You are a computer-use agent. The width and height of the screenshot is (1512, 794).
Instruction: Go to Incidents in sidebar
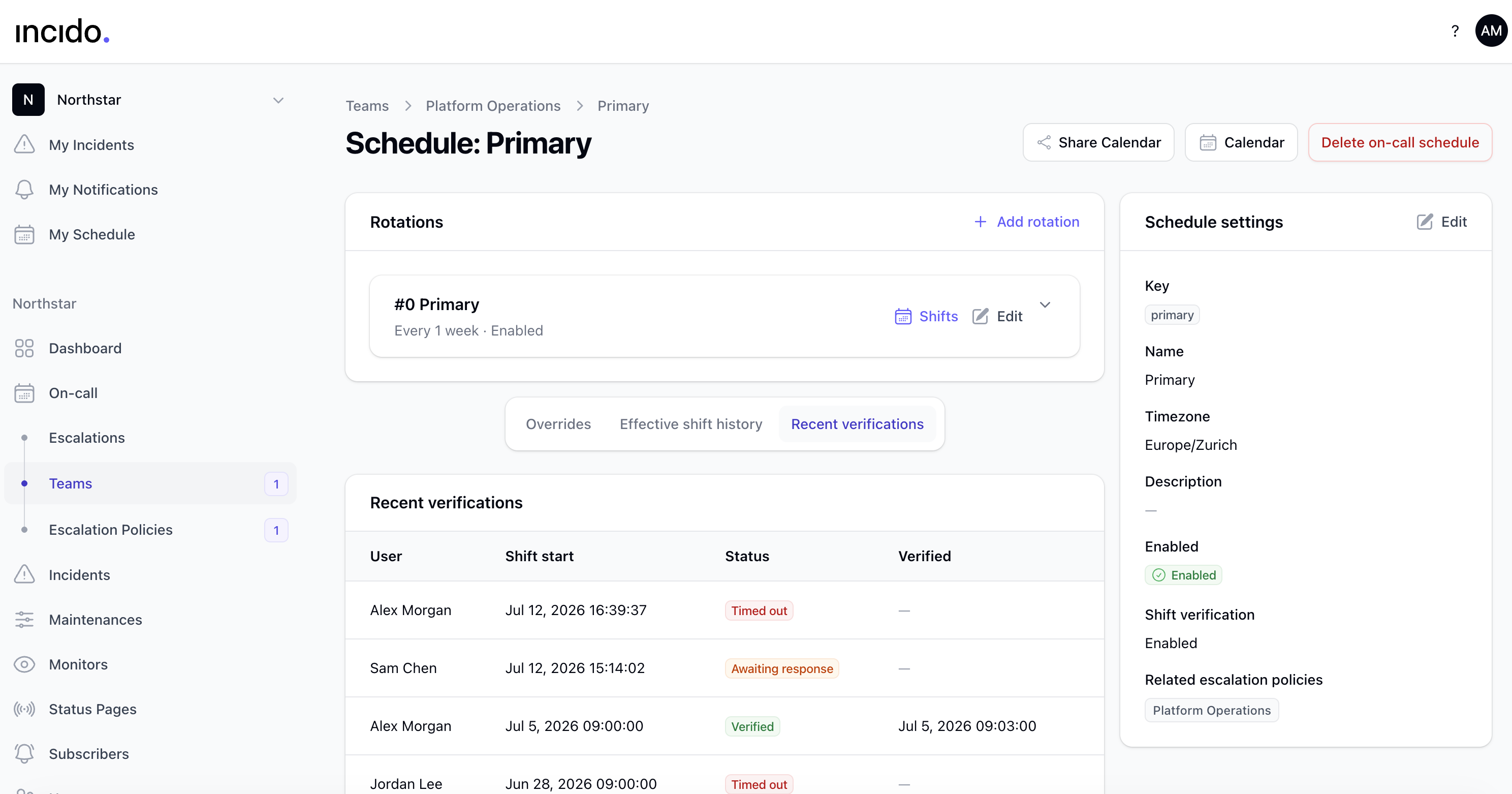pos(80,574)
